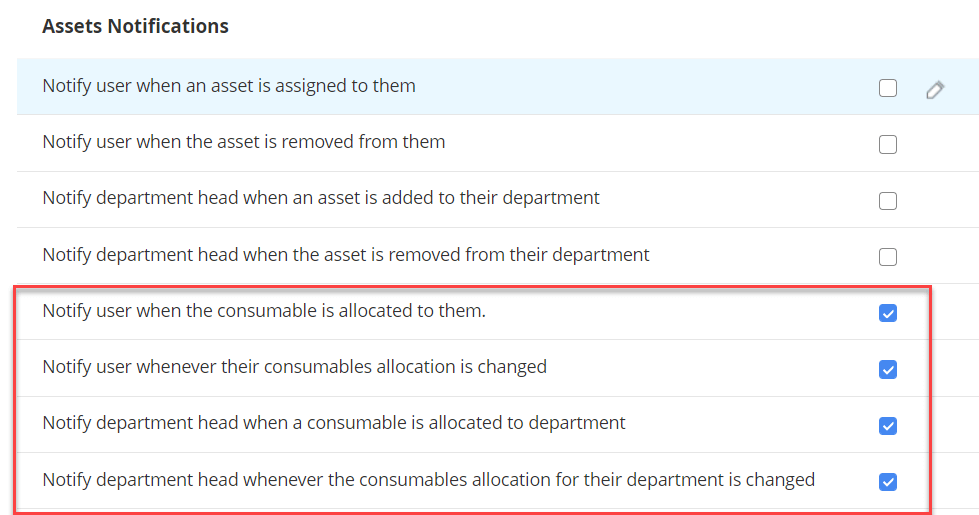The width and height of the screenshot is (979, 515).
Task: Select "Notify user when an asset is assigned" text
Action: pyautogui.click(x=229, y=86)
